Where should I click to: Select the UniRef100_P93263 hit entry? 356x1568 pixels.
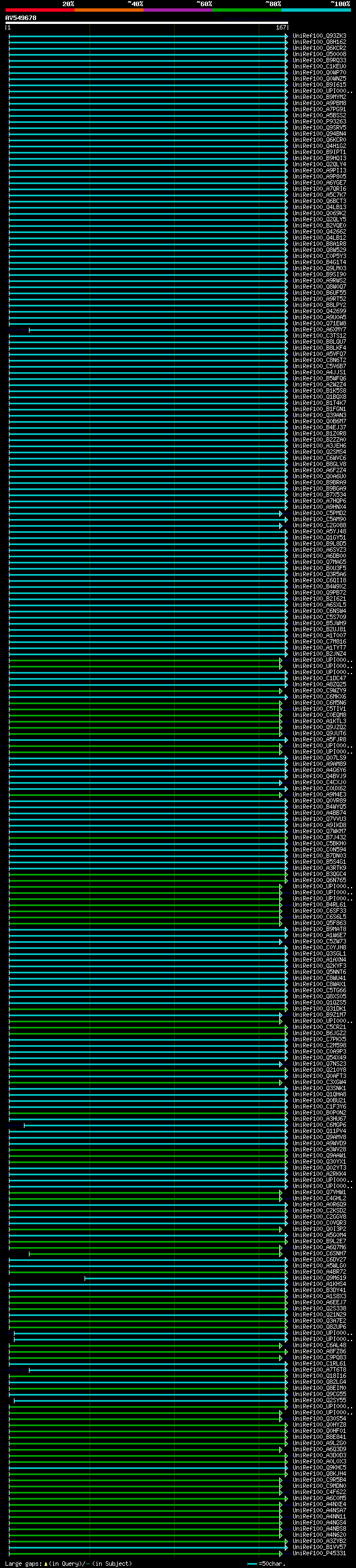coord(319,122)
